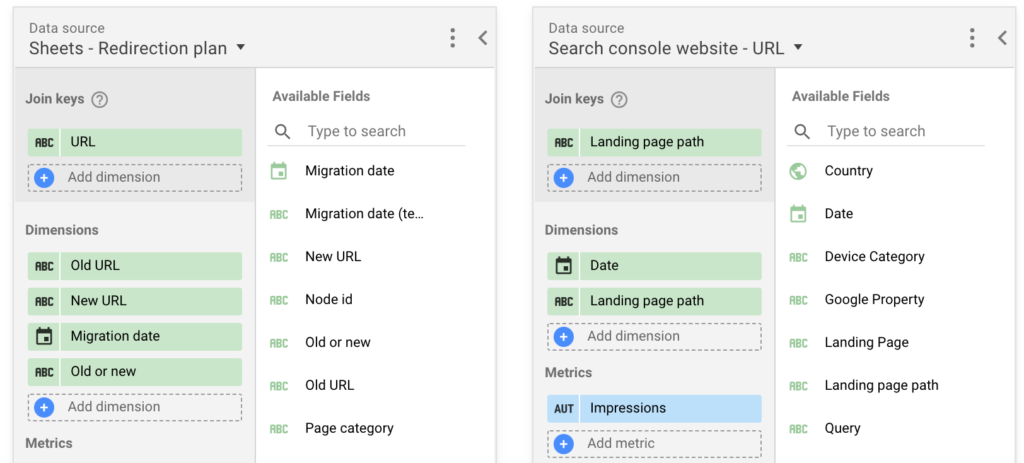This screenshot has height=463, width=1024.
Task: Add a dimension under Dimensions in the Sheets panel
Action: [135, 407]
